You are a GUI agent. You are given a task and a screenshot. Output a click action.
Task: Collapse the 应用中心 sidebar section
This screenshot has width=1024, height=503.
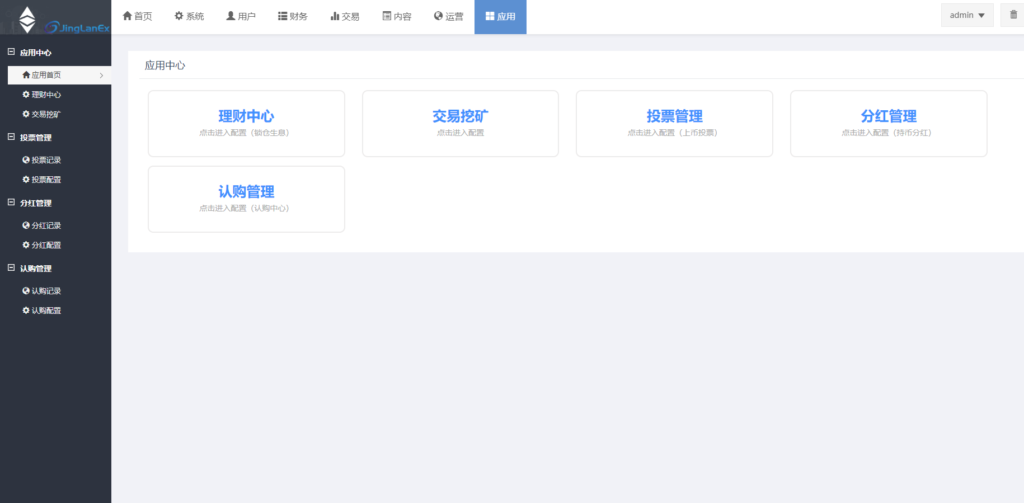(11, 52)
